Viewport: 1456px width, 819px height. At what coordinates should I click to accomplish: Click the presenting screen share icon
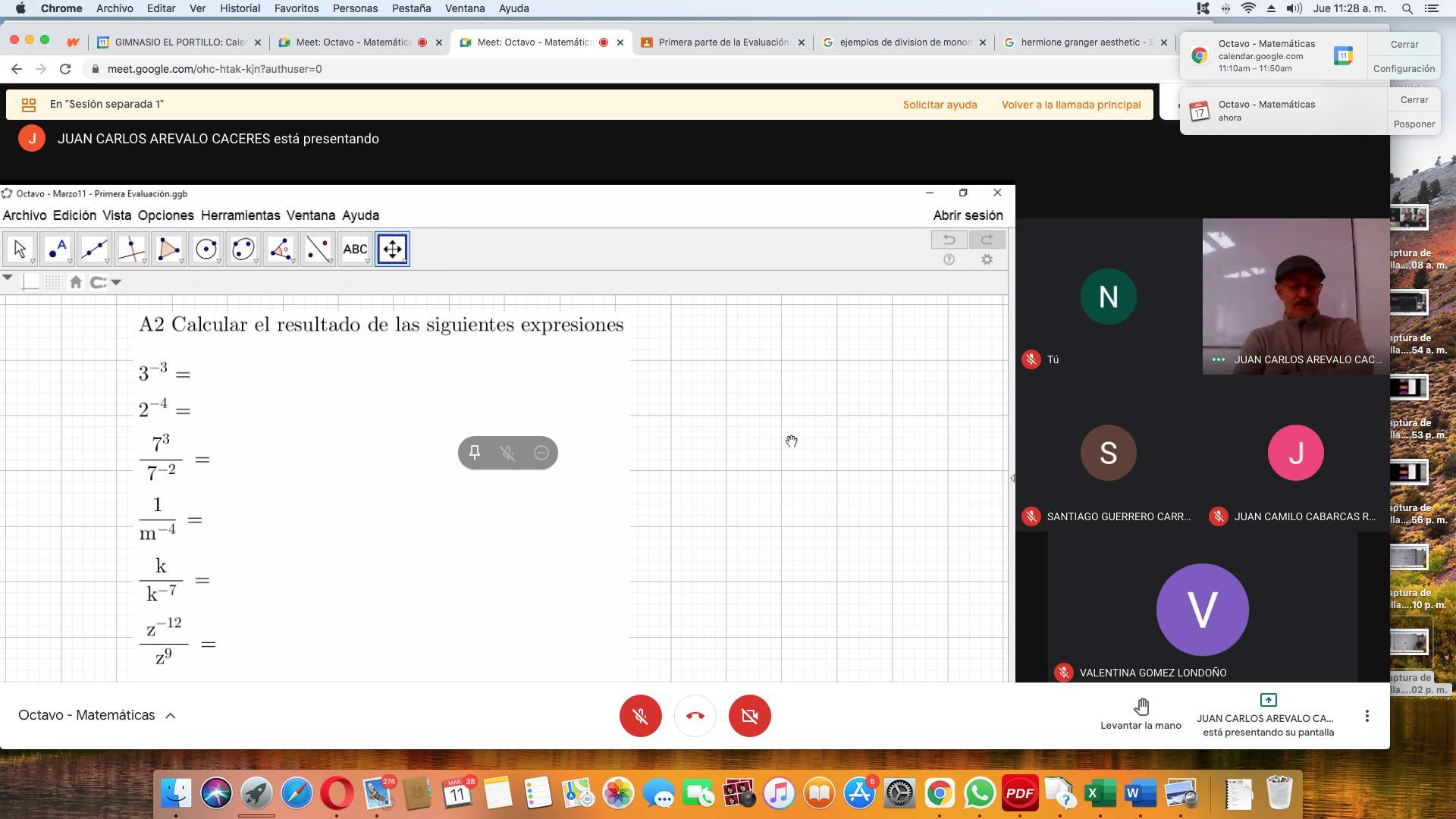pos(1268,700)
